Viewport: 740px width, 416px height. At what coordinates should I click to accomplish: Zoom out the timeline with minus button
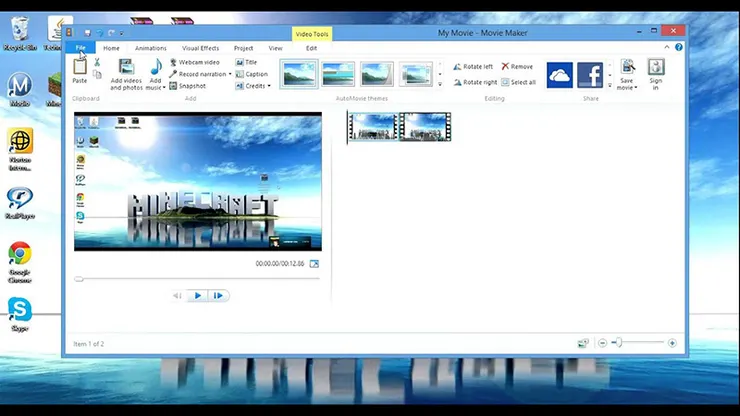click(x=602, y=343)
